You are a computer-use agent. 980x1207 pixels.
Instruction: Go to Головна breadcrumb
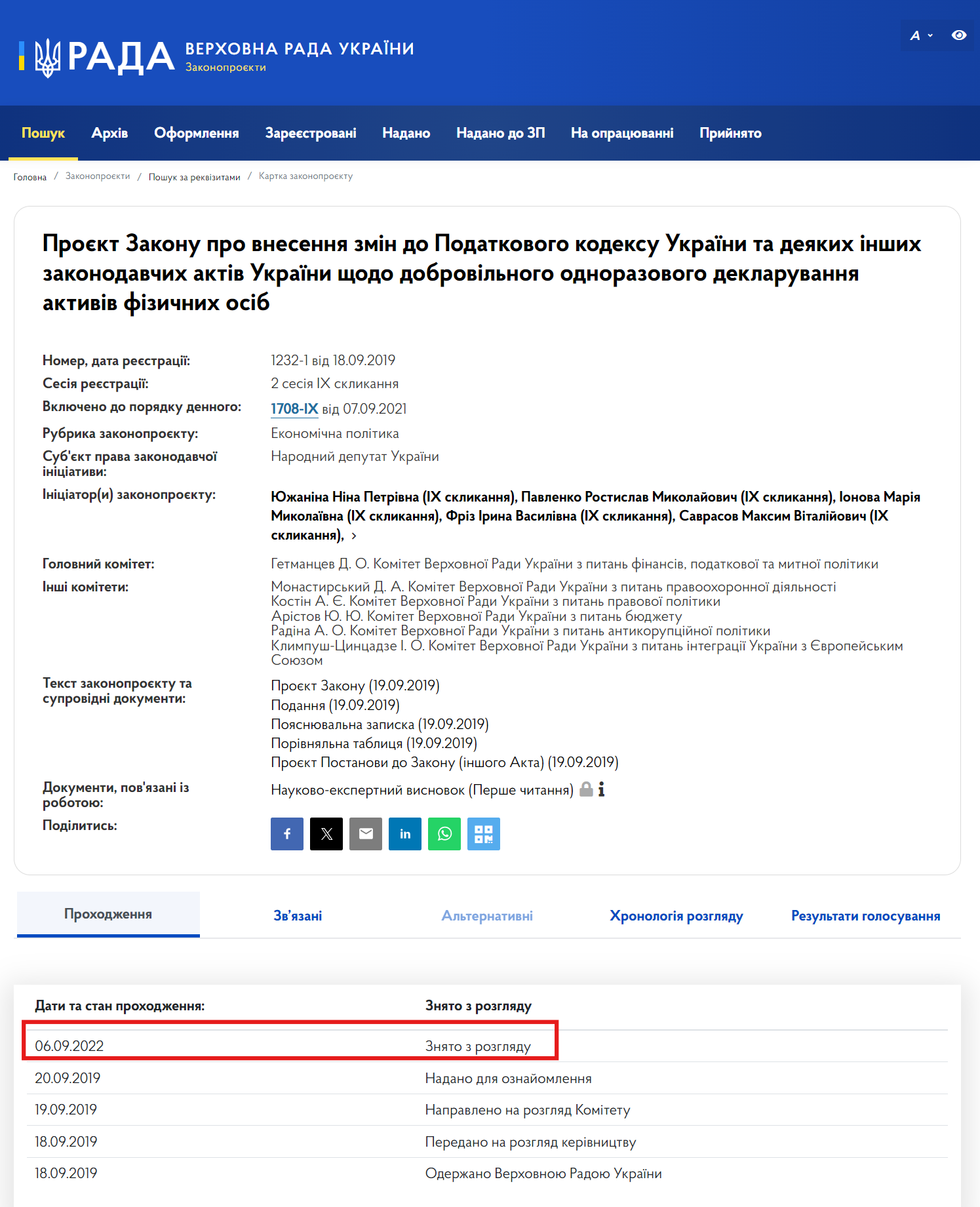30,177
